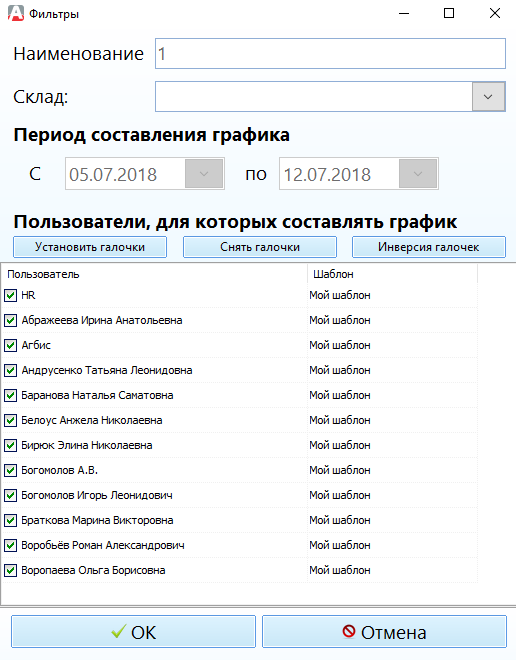Click Инверсия галочек button

pyautogui.click(x=428, y=247)
